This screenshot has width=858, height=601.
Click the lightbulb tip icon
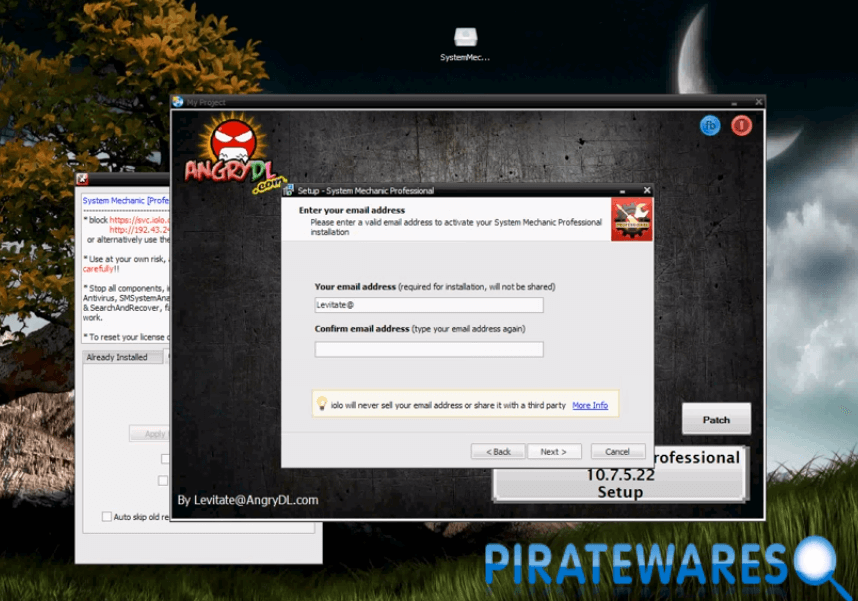point(322,404)
